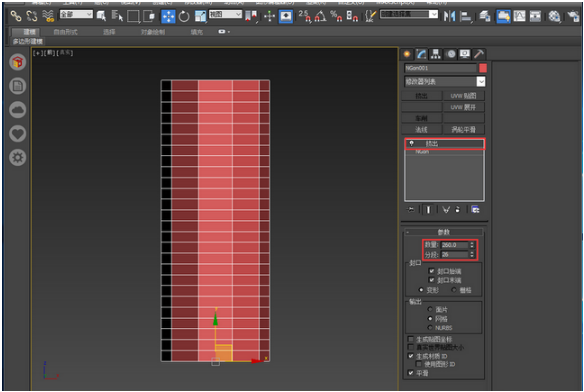Toggle Spinner Snap icon

pyautogui.click(x=352, y=16)
